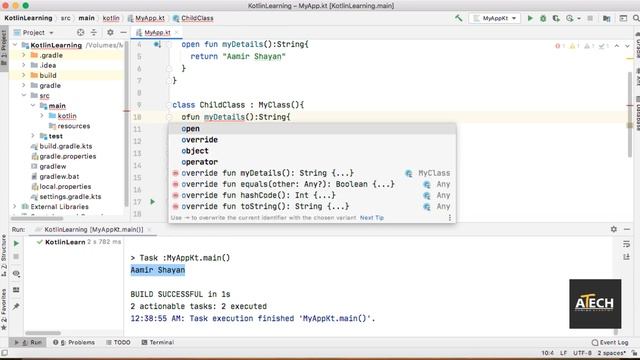The height and width of the screenshot is (360, 640).
Task: Rerun the task in Run panel
Action: coord(16,243)
